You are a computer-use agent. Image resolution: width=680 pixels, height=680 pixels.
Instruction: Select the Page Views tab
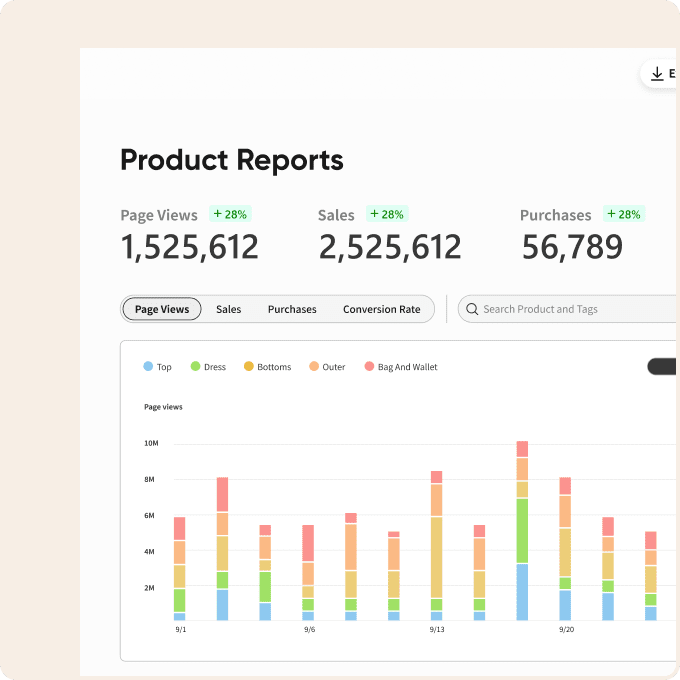click(x=162, y=309)
